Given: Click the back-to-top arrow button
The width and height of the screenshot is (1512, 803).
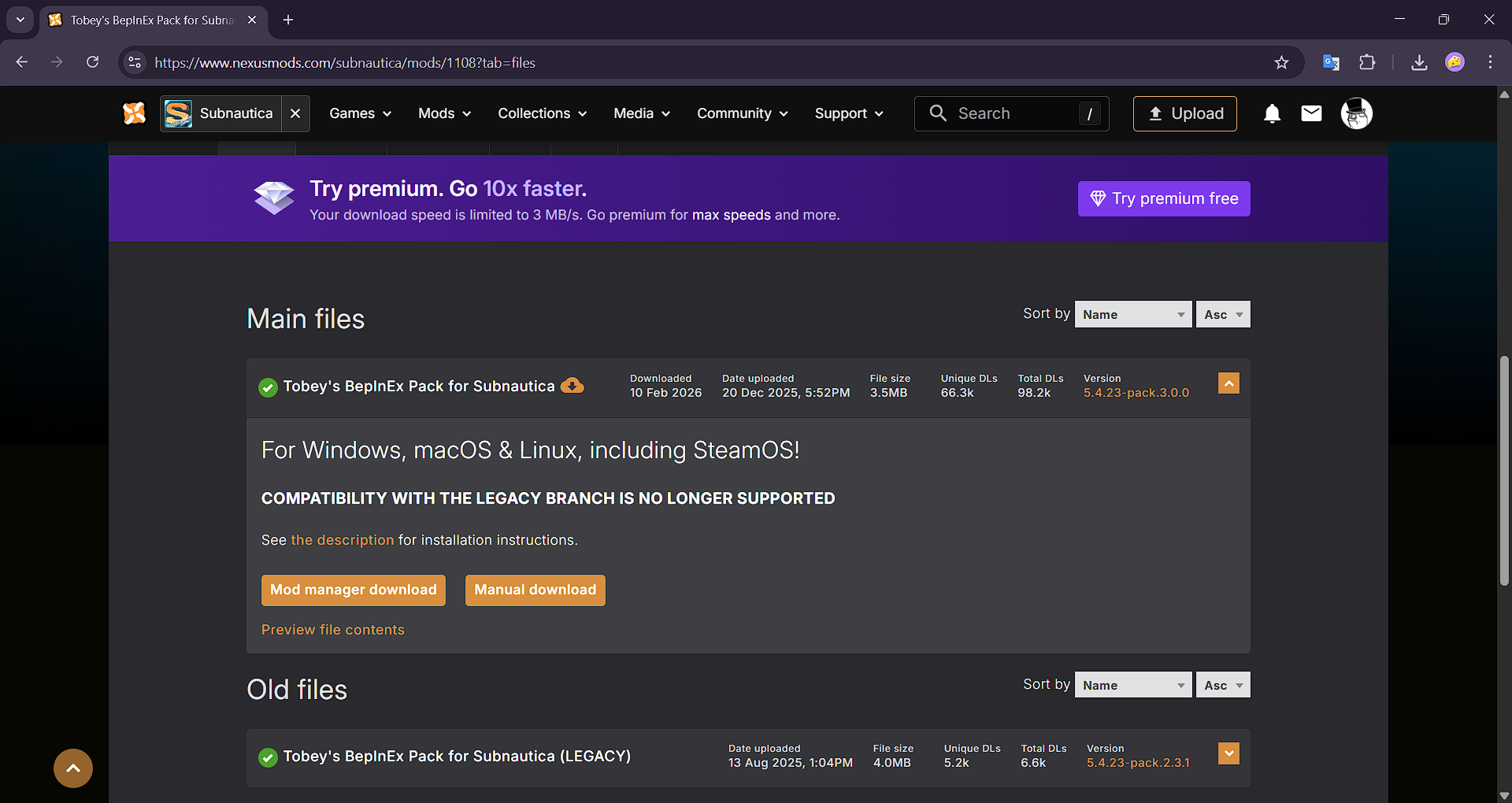Looking at the screenshot, I should (x=73, y=768).
